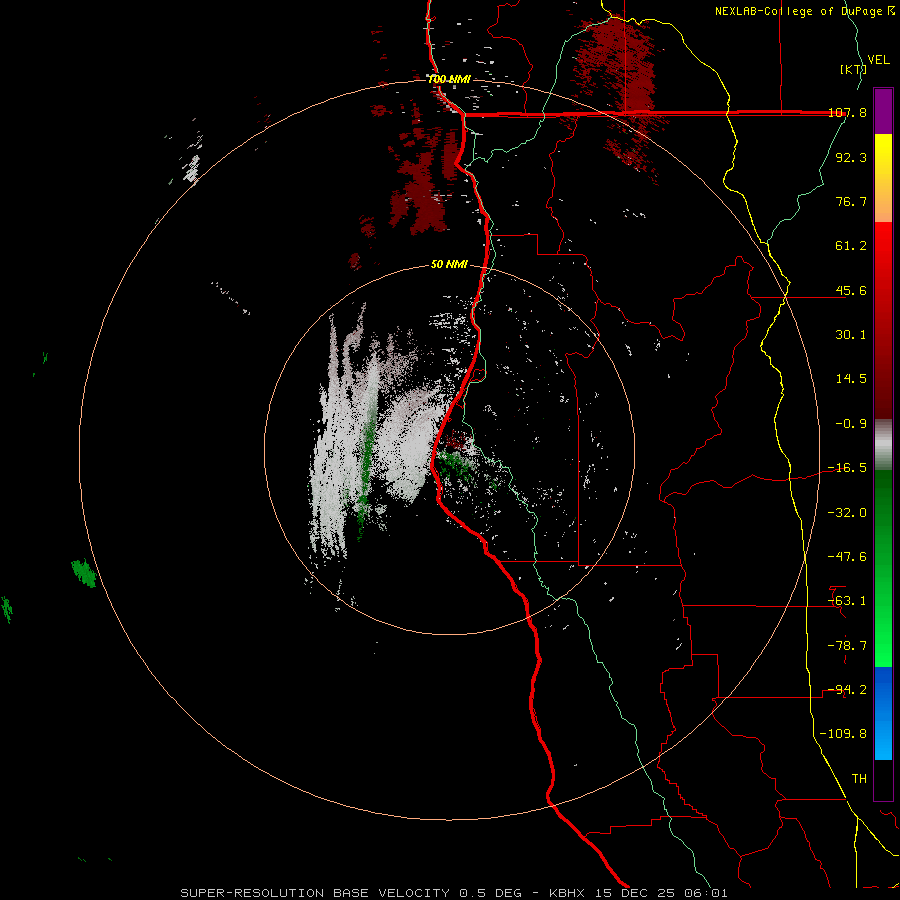This screenshot has height=900, width=900.
Task: Select the -78.7 scale value
Action: tap(847, 646)
